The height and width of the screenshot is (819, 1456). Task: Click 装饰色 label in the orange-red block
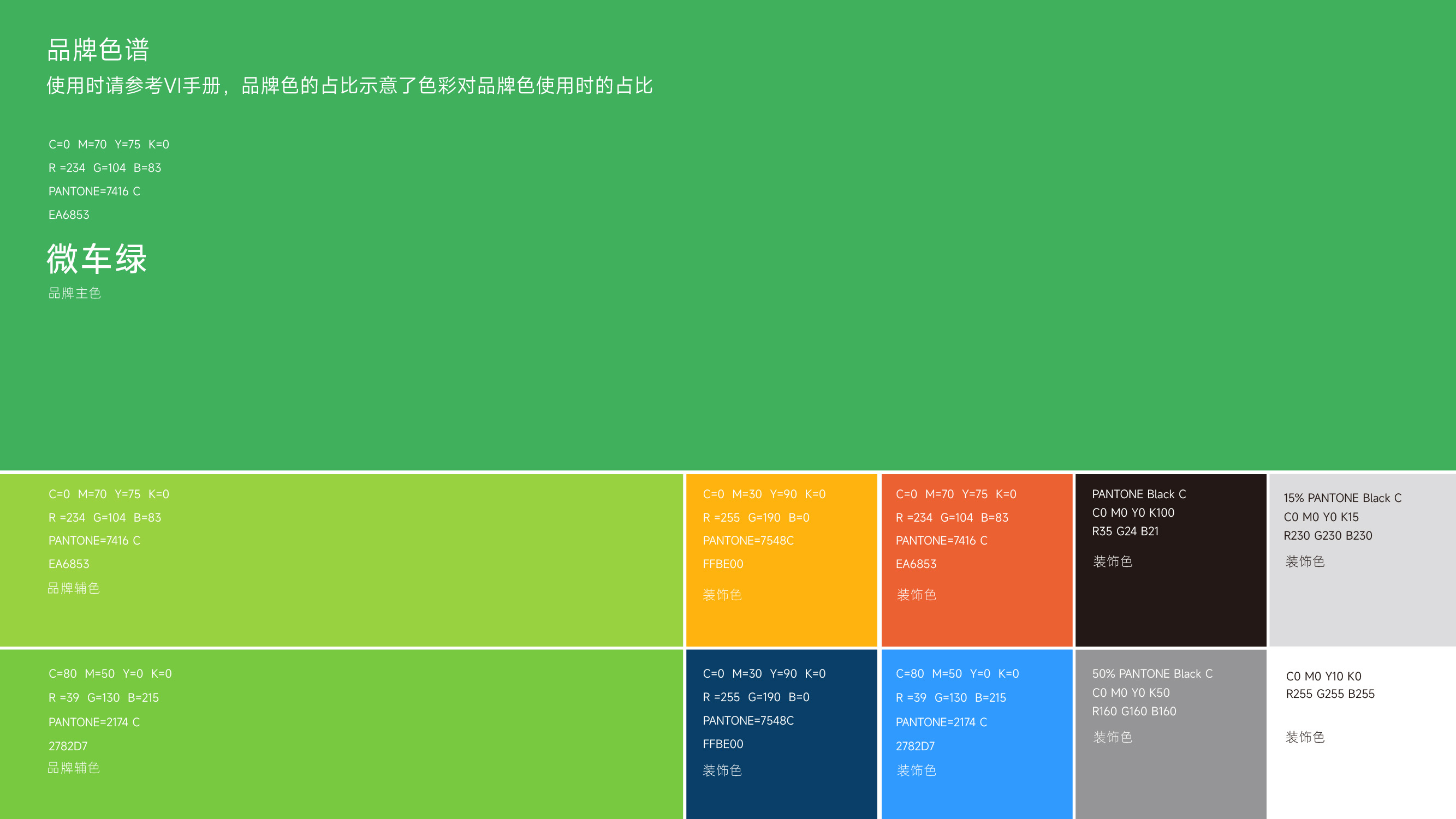point(916,594)
